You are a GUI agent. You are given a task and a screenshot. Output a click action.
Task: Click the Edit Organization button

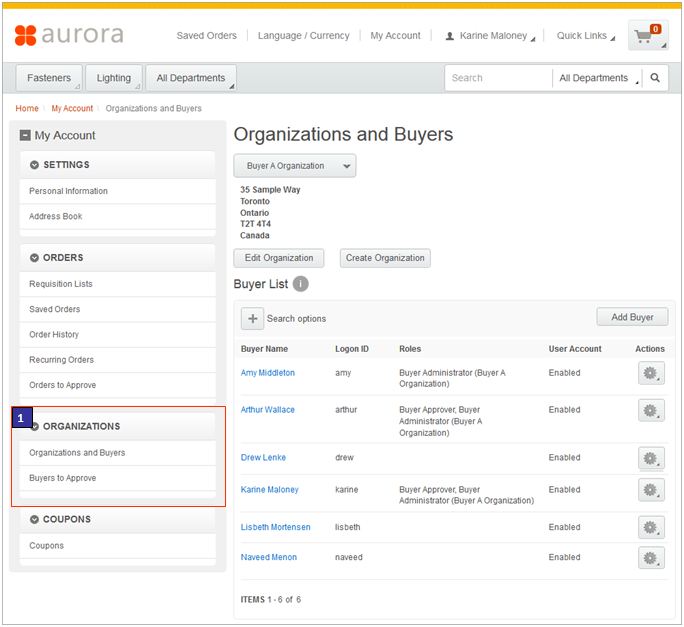279,258
